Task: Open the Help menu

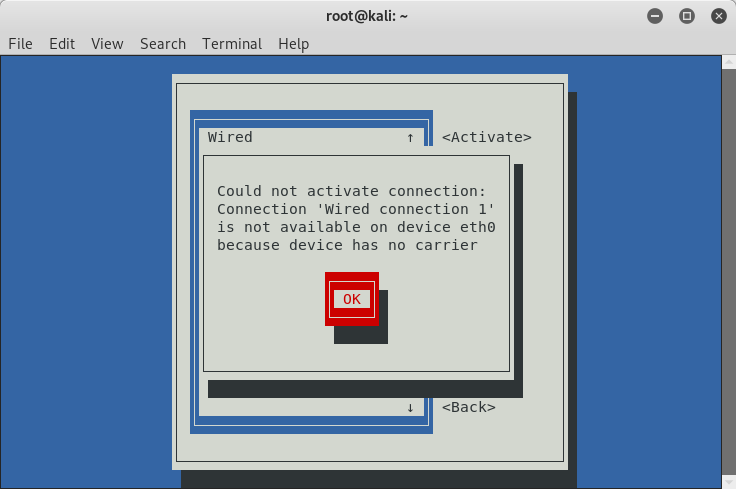Action: click(293, 44)
